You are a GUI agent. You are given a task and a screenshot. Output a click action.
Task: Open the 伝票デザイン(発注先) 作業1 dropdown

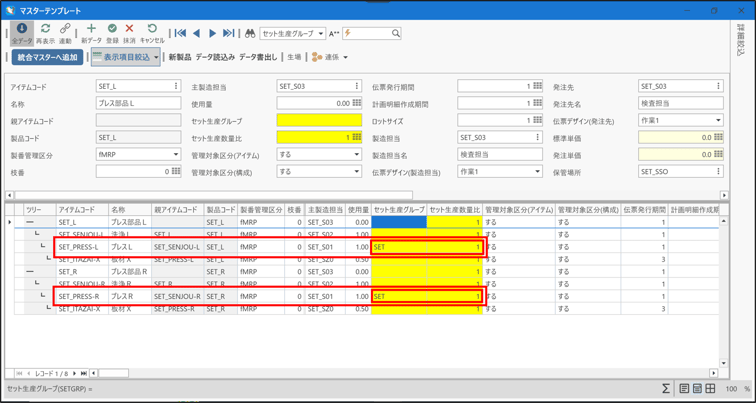click(x=718, y=121)
